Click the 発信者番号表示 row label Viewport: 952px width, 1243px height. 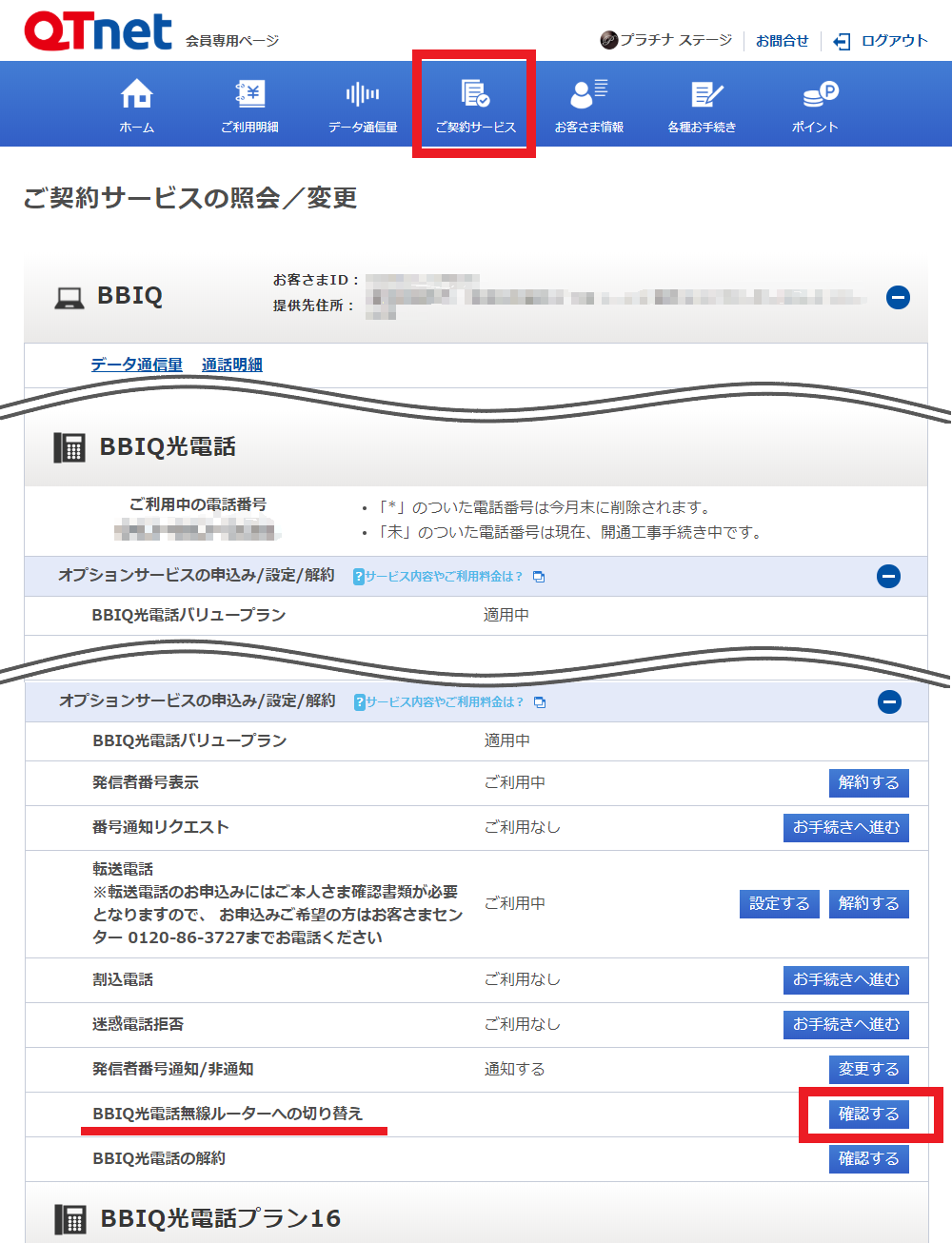tap(146, 782)
